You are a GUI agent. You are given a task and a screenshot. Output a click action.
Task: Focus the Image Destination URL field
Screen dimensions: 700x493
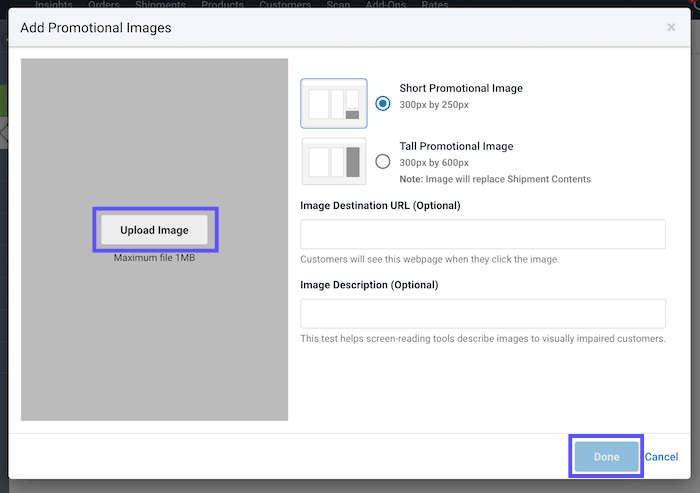[483, 234]
